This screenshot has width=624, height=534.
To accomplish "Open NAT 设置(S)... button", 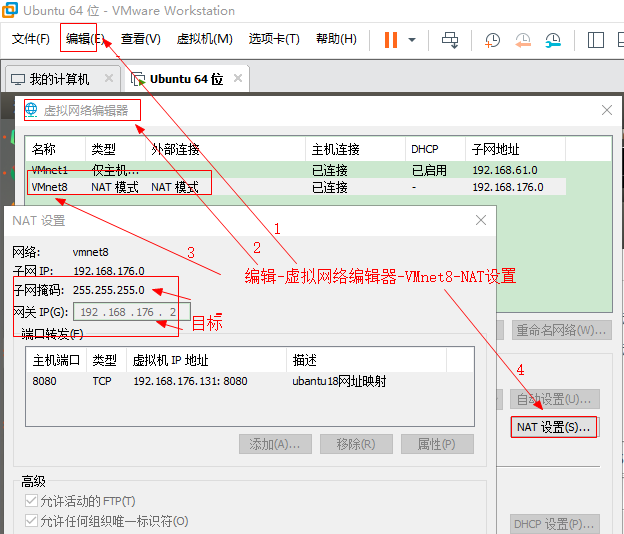I will coord(554,427).
